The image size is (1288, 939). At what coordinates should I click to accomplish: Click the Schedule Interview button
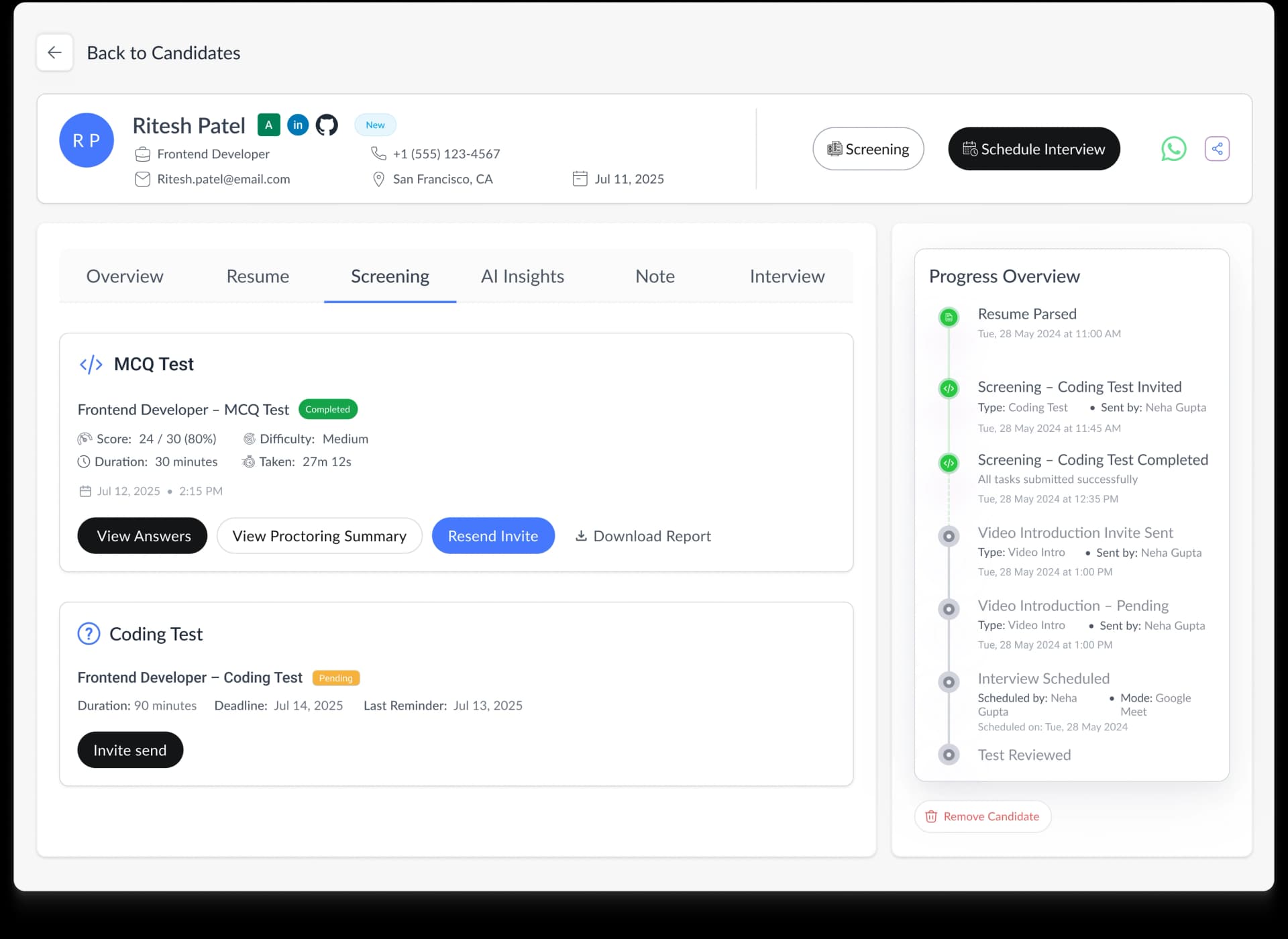(1034, 149)
